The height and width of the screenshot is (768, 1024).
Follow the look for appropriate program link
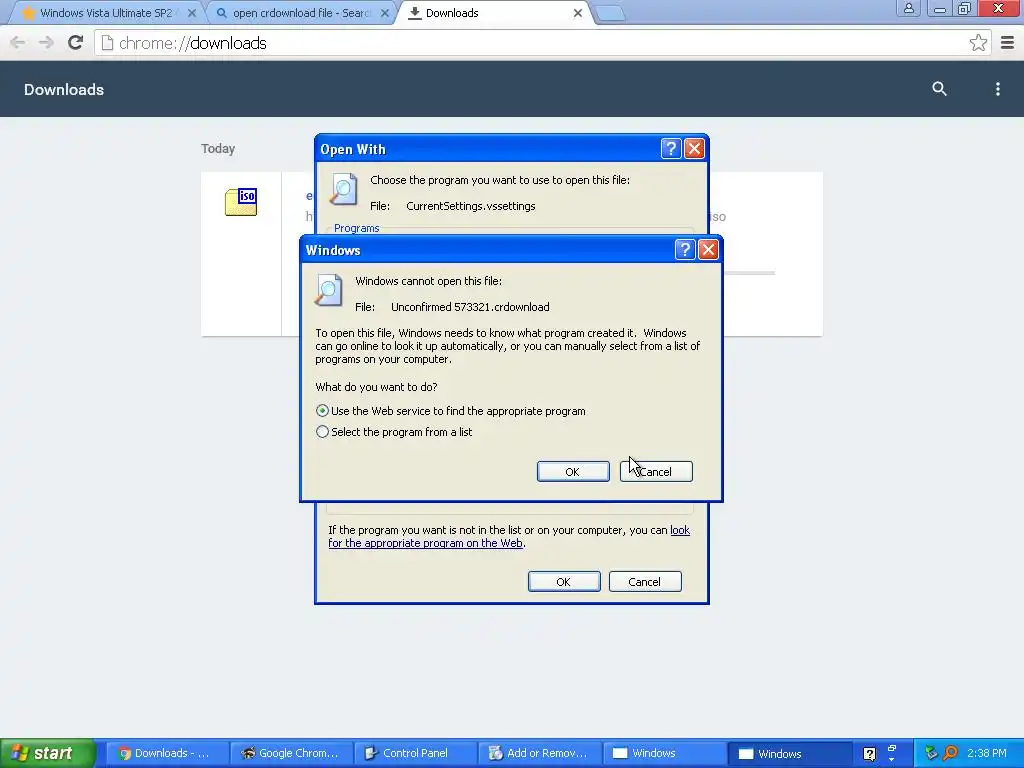[x=509, y=536]
